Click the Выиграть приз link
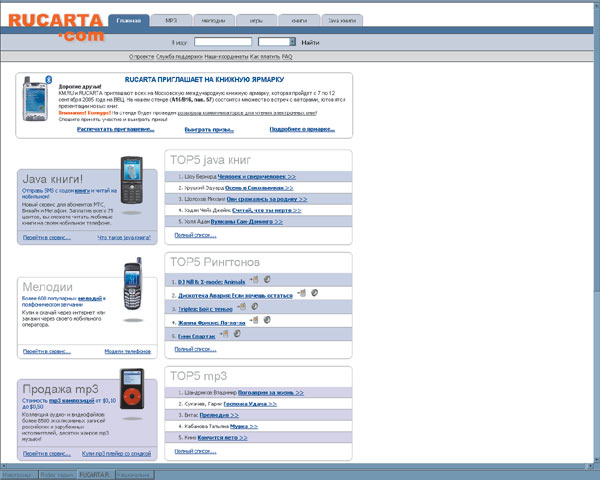 [x=209, y=130]
